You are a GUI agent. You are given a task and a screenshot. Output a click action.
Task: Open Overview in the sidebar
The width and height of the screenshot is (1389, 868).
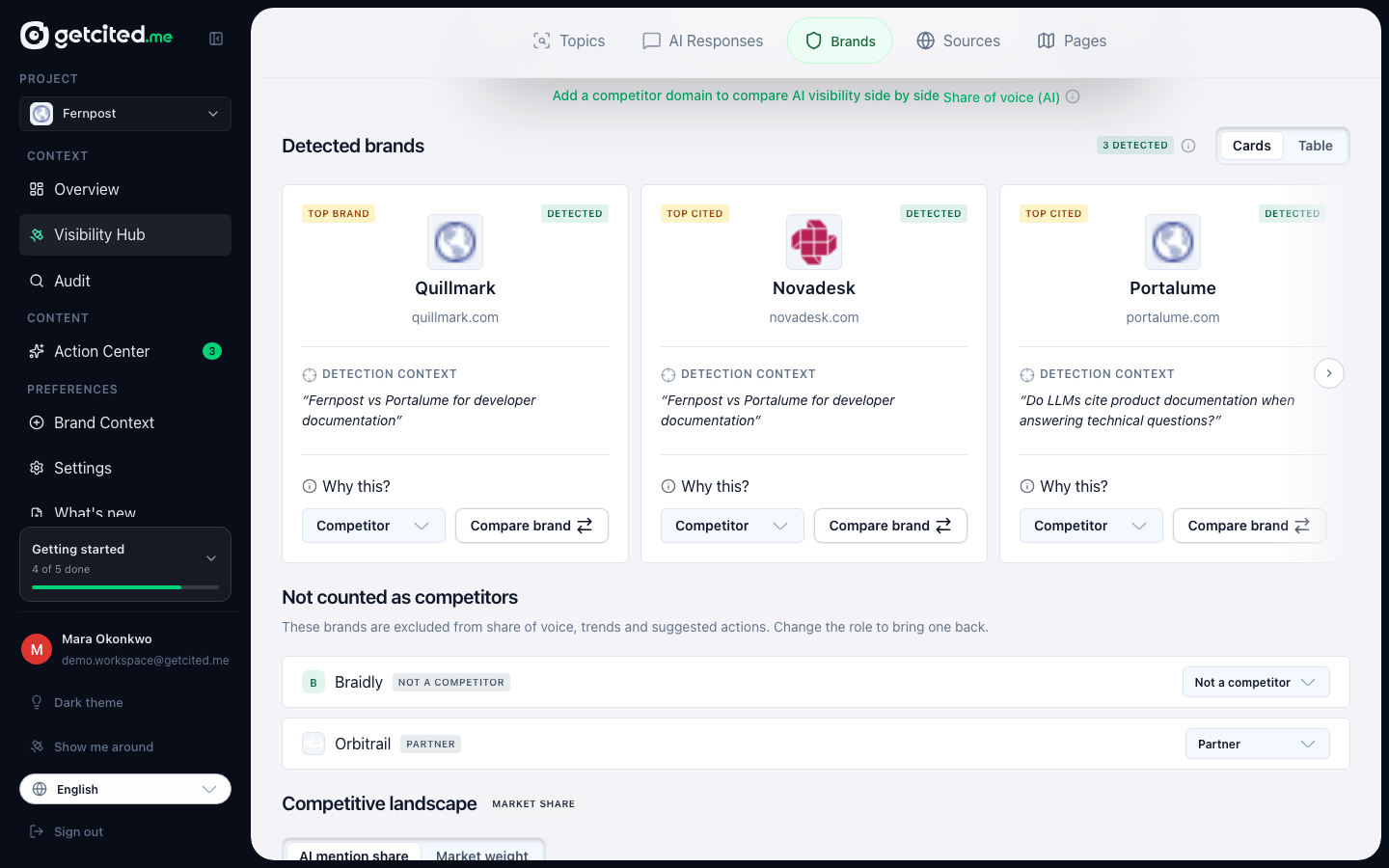tap(125, 189)
